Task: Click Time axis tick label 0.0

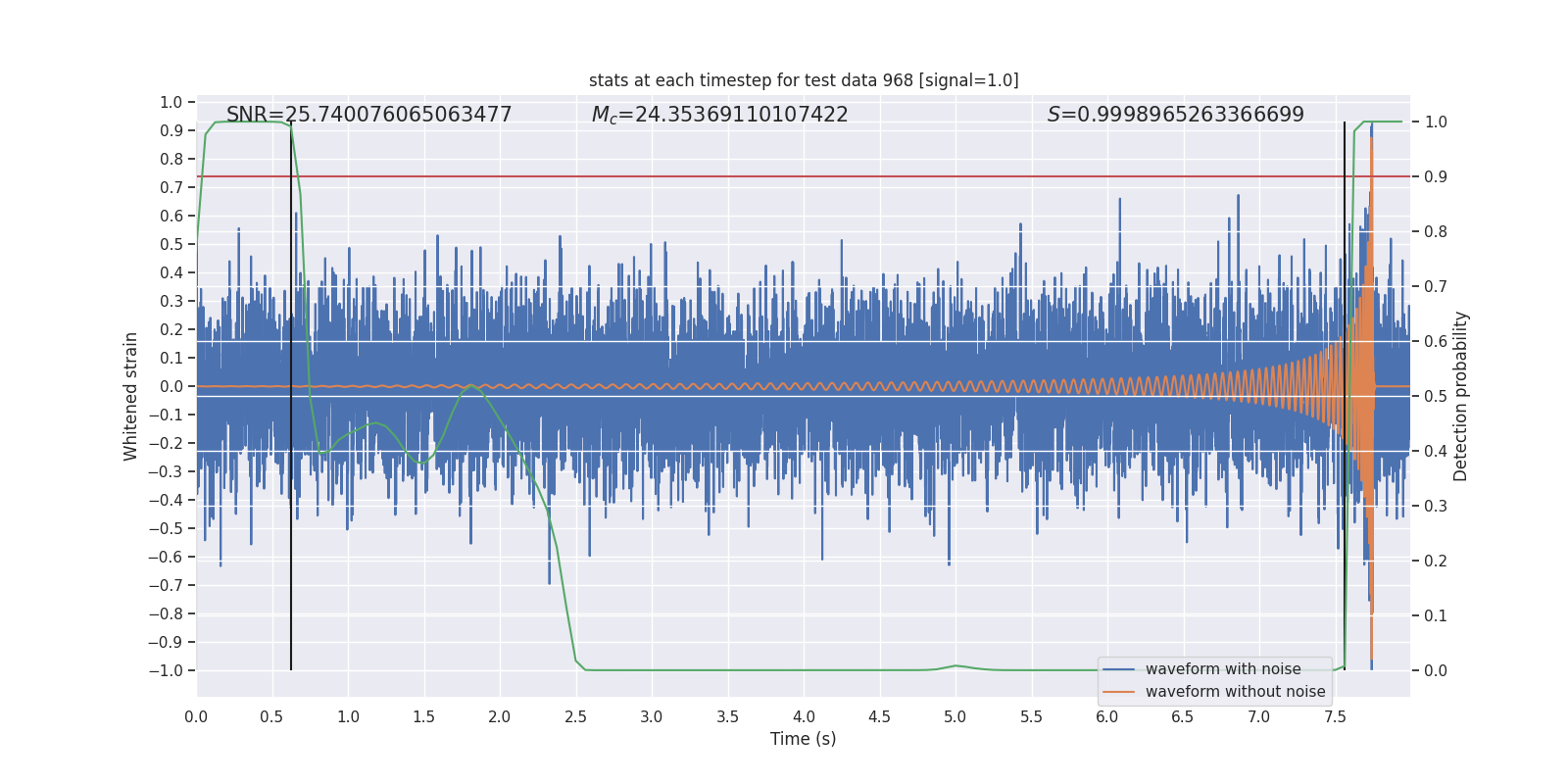Action: (196, 716)
